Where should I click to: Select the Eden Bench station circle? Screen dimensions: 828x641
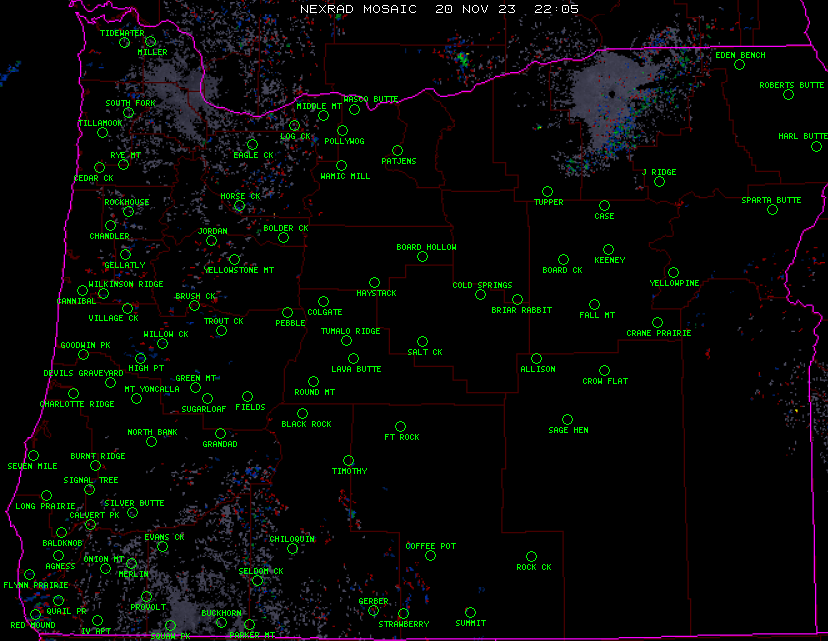click(x=739, y=65)
